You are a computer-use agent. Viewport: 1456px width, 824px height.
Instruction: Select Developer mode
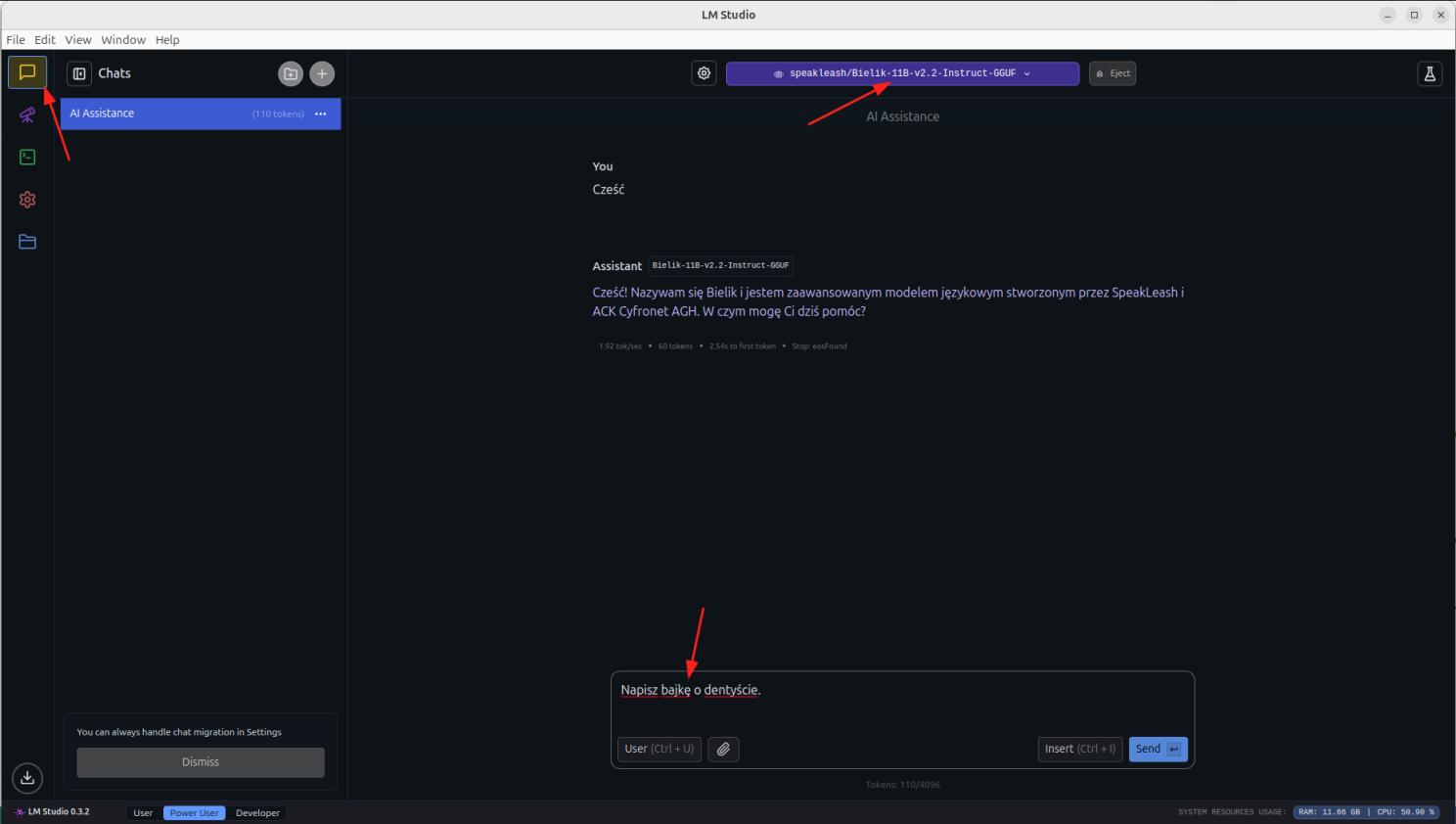[x=257, y=813]
